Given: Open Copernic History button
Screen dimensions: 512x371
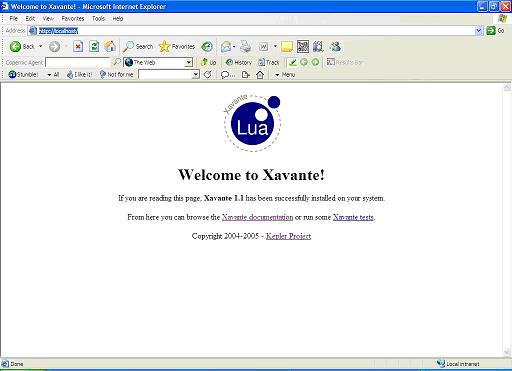Looking at the screenshot, I should 238,62.
